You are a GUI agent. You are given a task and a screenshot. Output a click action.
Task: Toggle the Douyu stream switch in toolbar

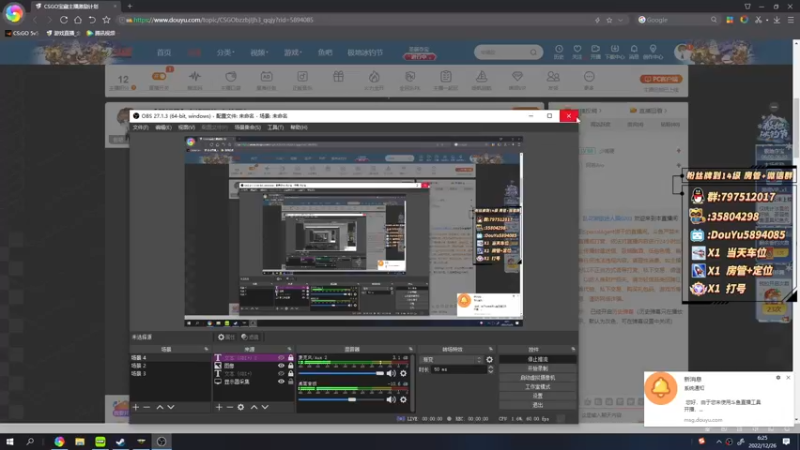click(159, 76)
